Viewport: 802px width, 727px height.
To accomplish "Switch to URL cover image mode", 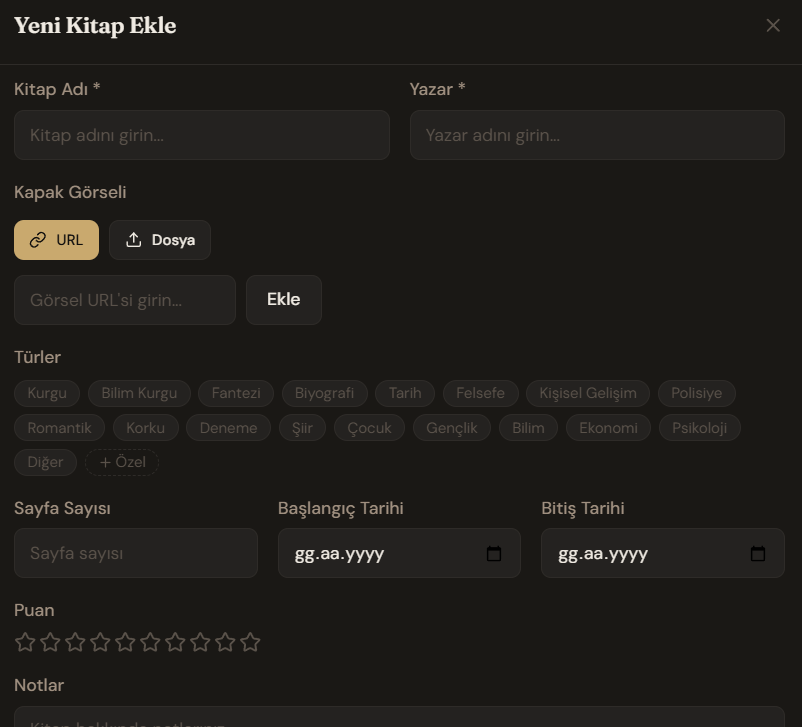I will click(x=56, y=240).
